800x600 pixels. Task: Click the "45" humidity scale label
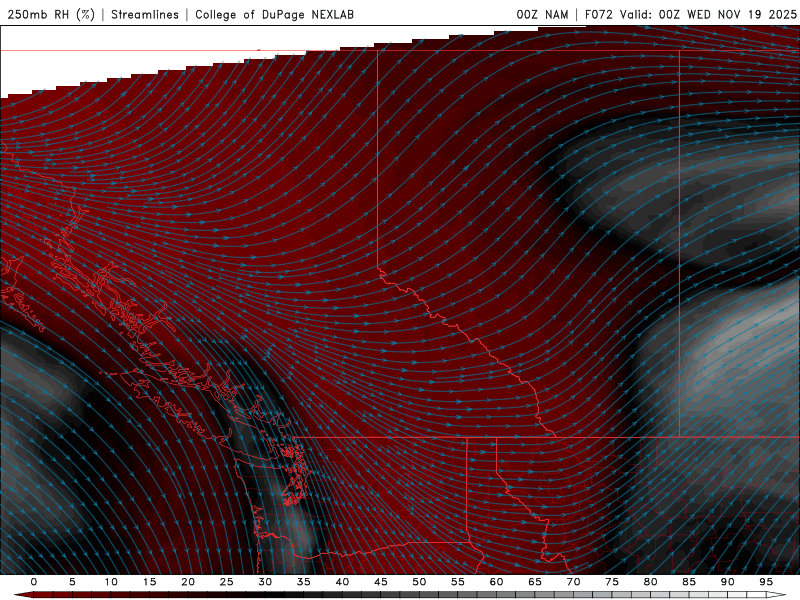[x=381, y=582]
